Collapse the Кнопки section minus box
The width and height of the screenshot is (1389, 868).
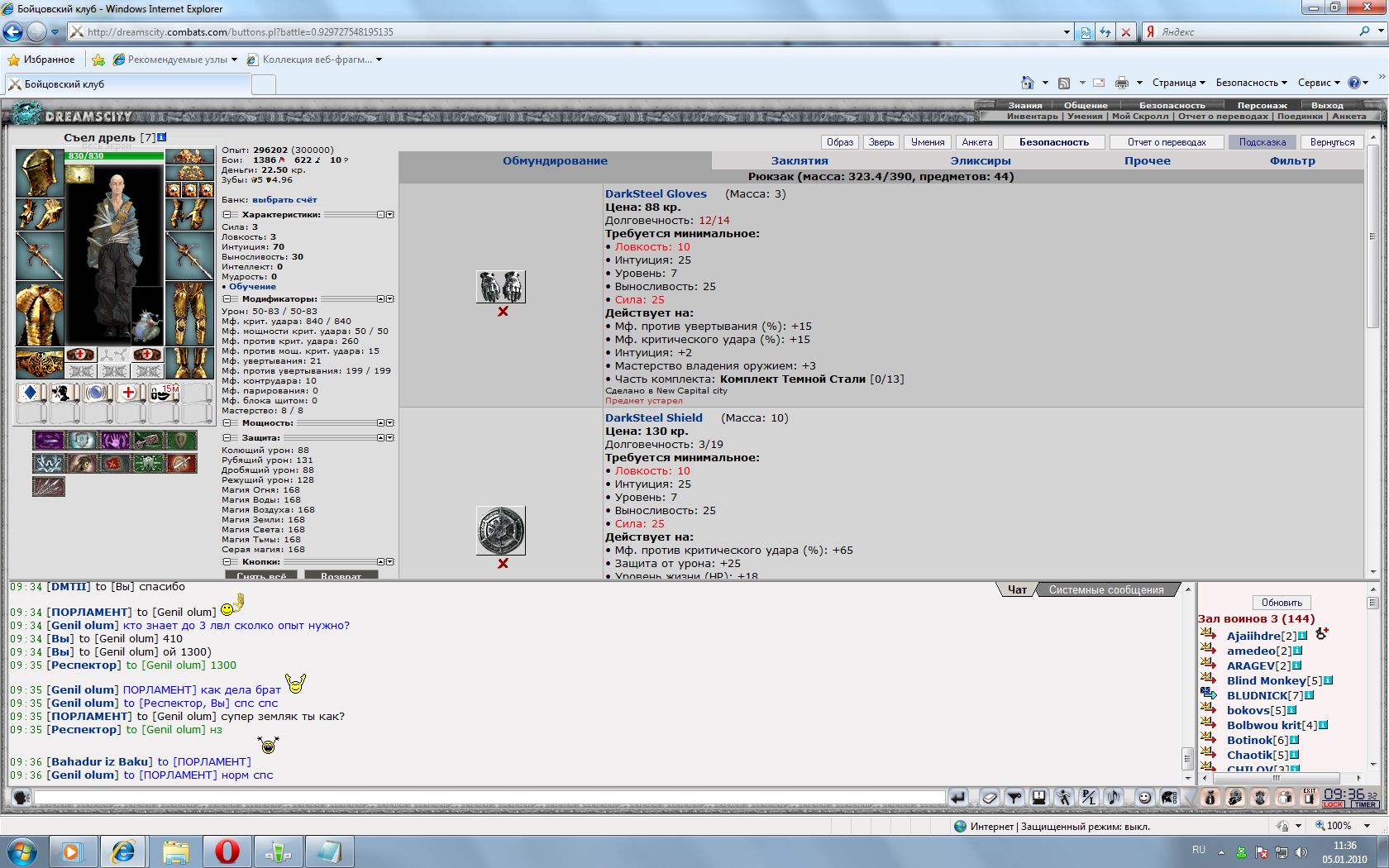point(226,562)
